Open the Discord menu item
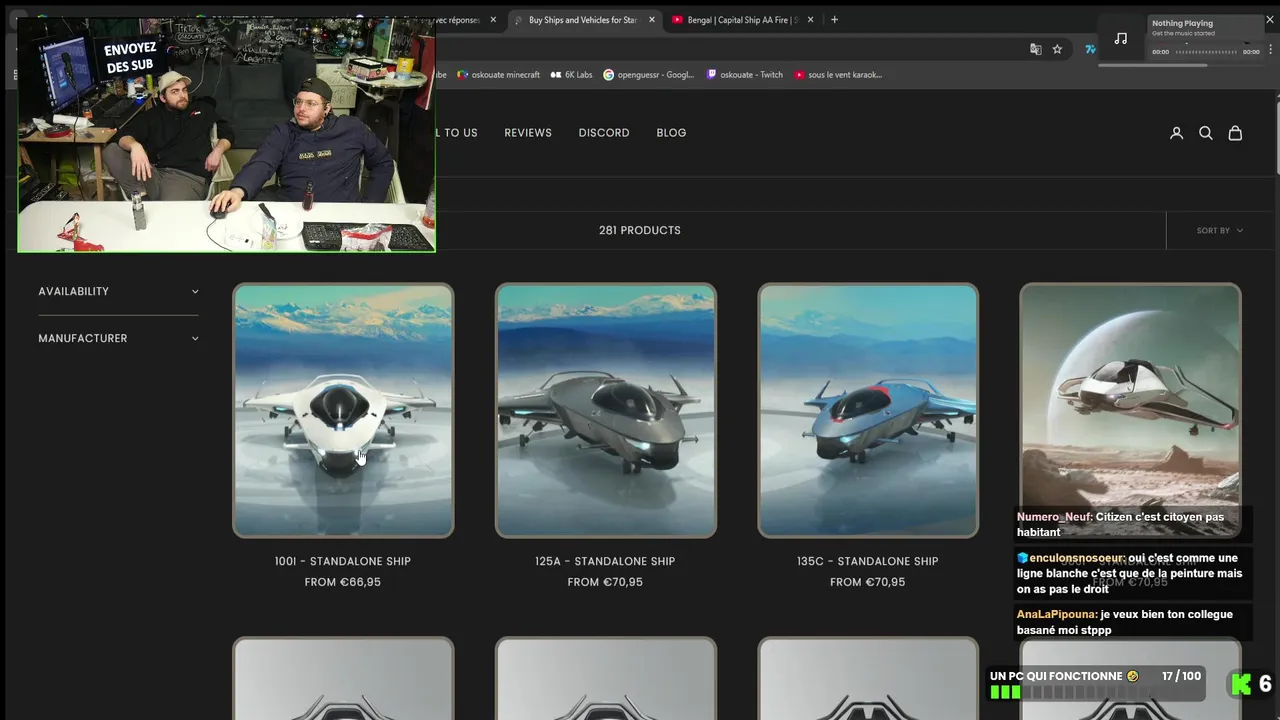 (604, 133)
